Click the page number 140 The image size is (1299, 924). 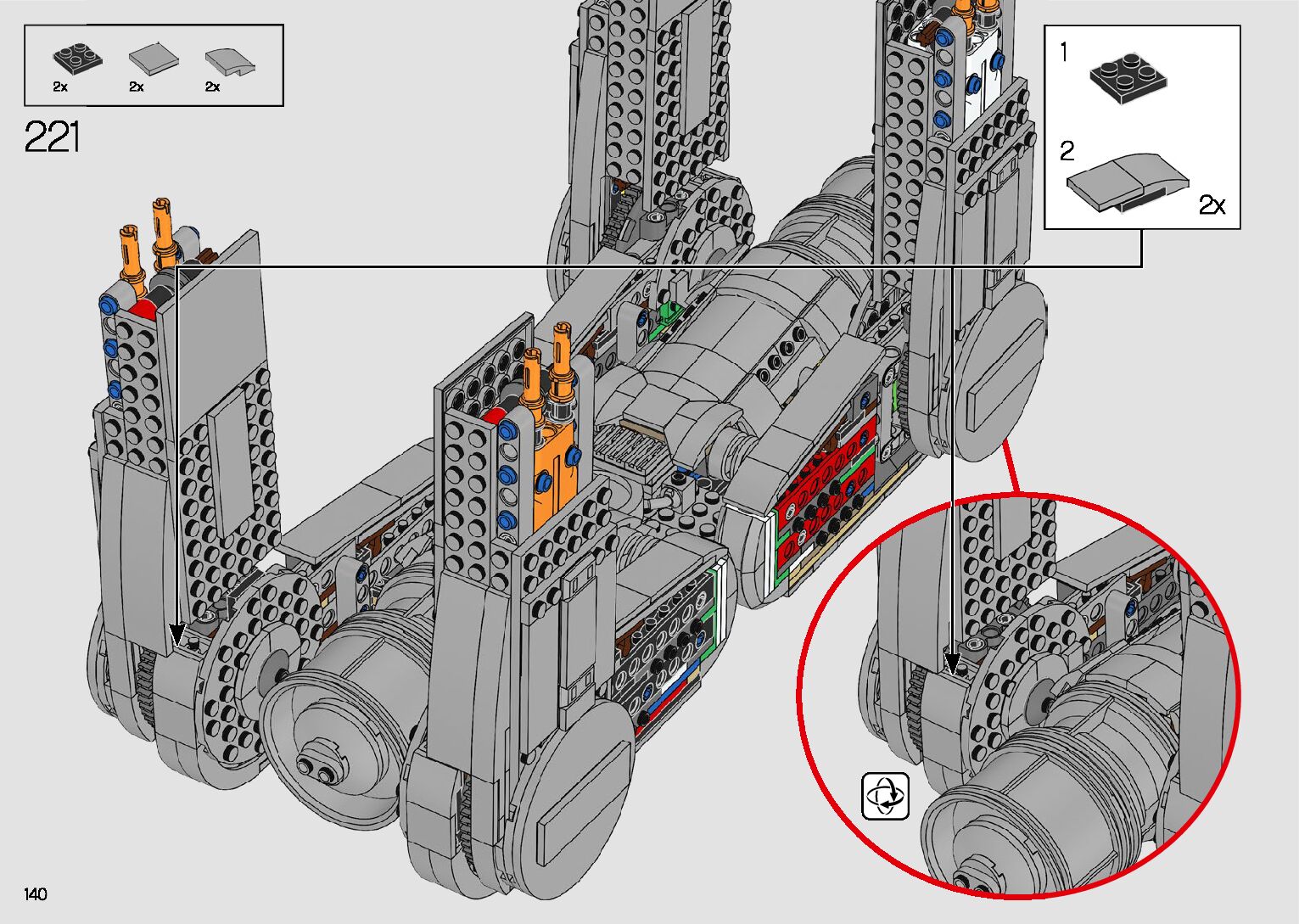36,893
